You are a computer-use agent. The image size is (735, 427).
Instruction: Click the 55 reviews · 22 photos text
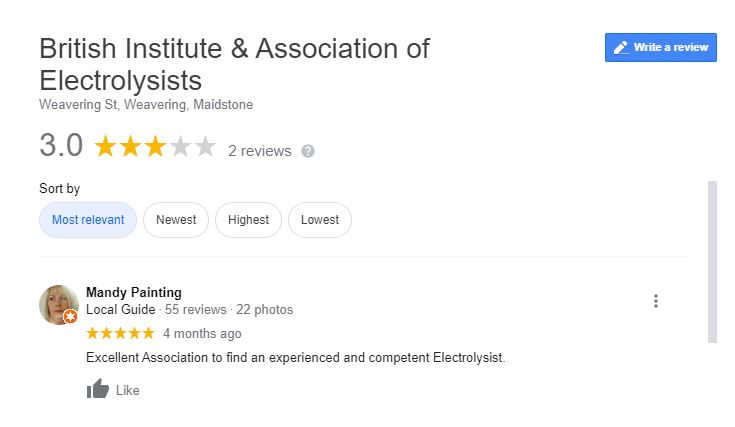tap(229, 310)
